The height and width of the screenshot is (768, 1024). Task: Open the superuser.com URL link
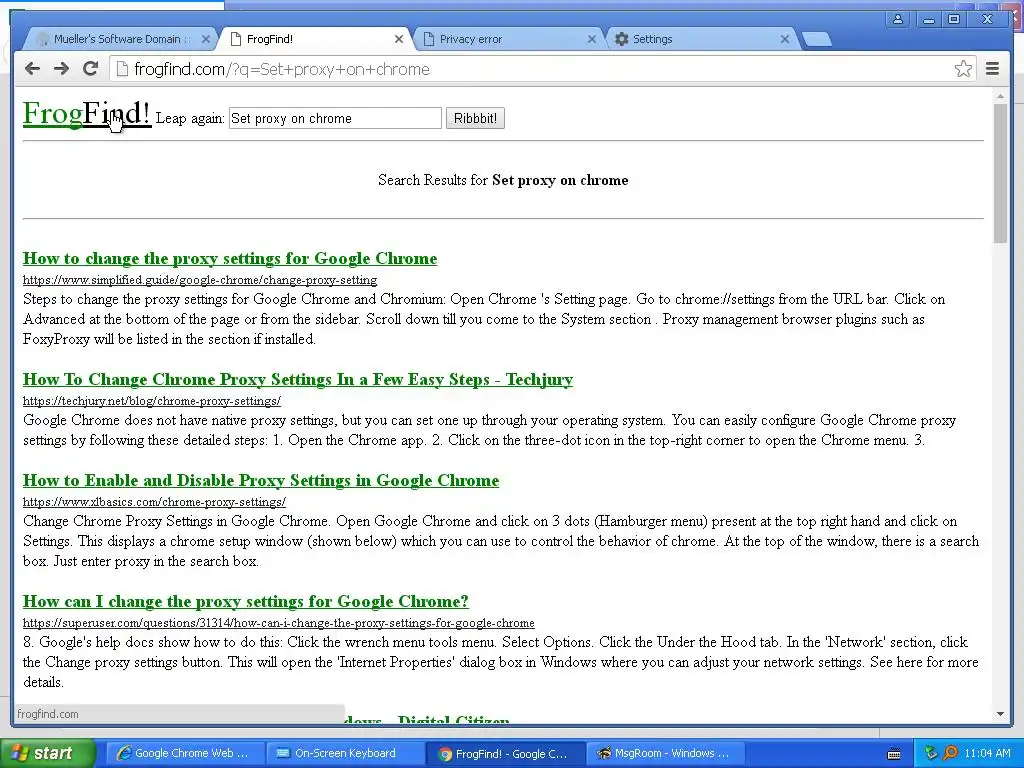pyautogui.click(x=279, y=623)
